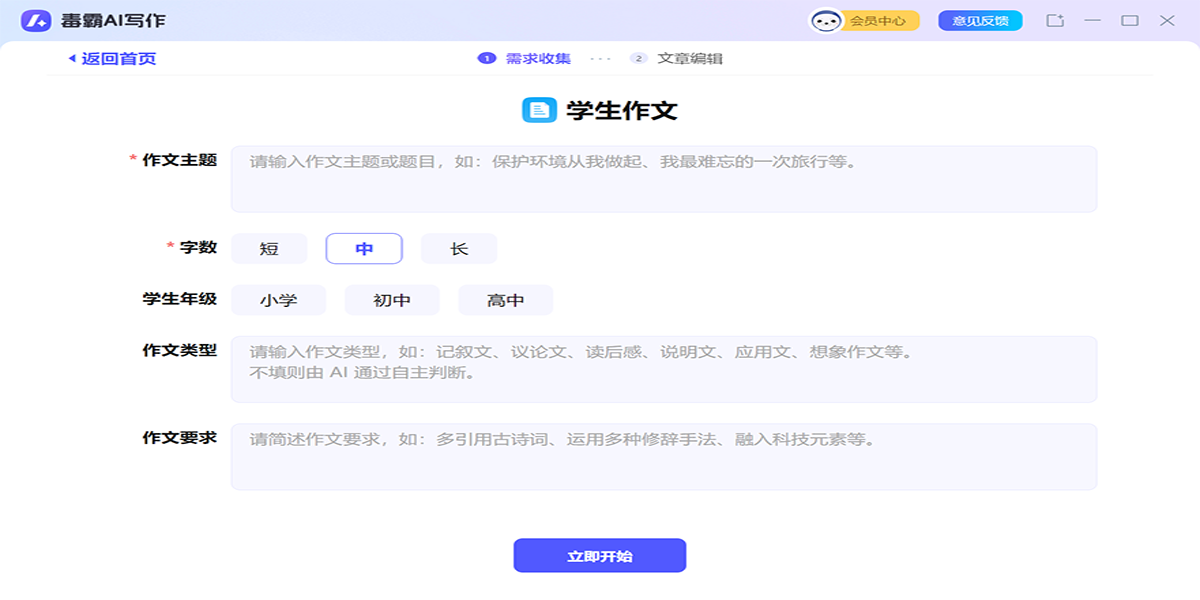Pick 小学 as student grade
1200x600 pixels.
click(x=278, y=300)
